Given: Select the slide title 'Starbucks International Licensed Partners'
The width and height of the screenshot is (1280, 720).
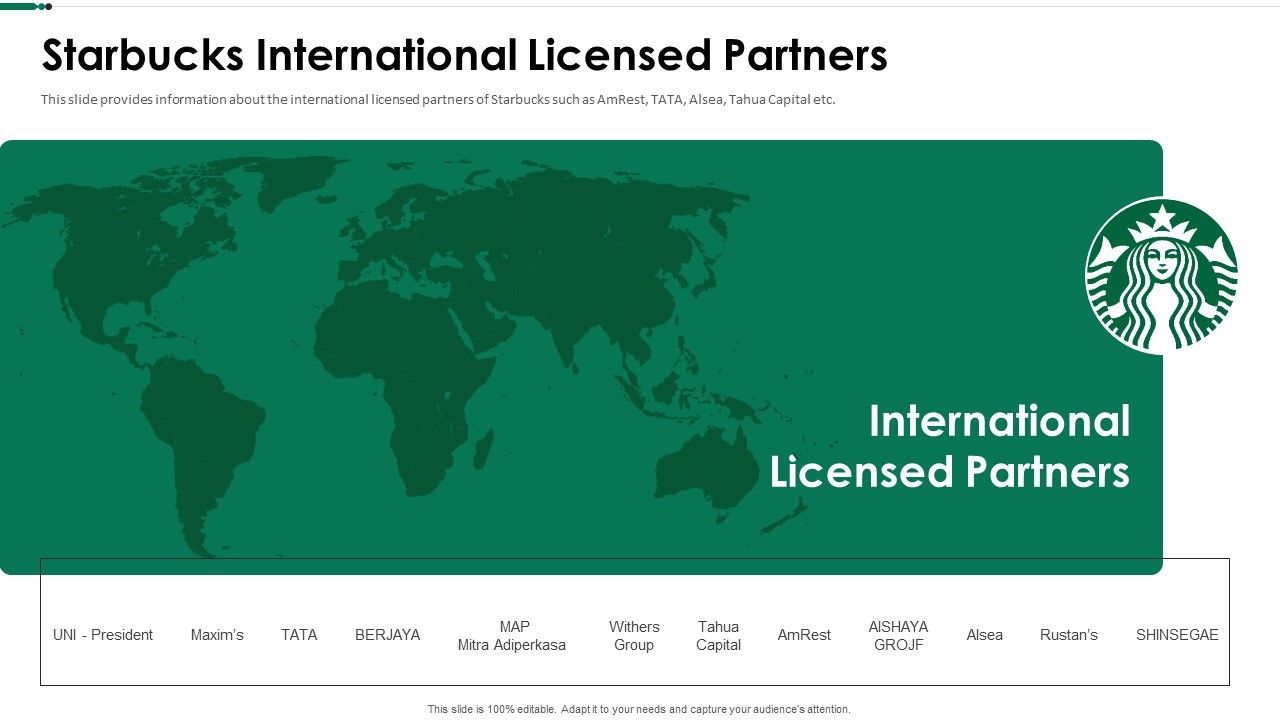Looking at the screenshot, I should 464,56.
